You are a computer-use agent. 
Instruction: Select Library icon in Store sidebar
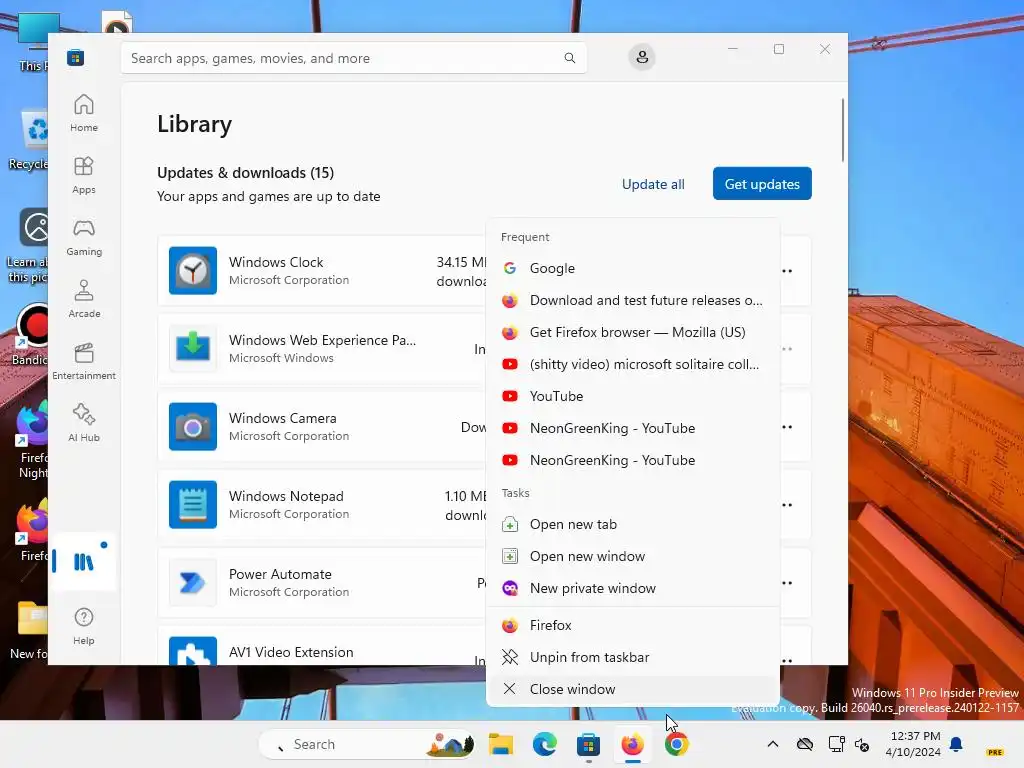click(x=84, y=562)
